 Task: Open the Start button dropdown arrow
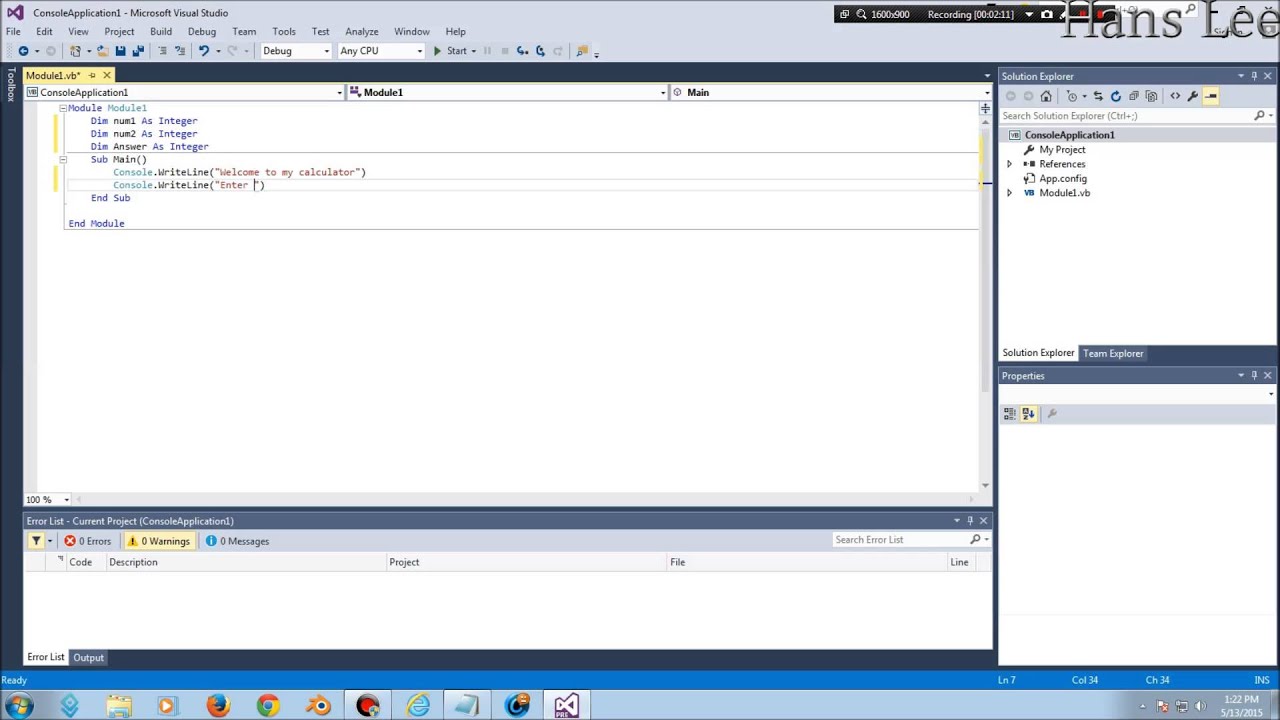click(x=474, y=51)
